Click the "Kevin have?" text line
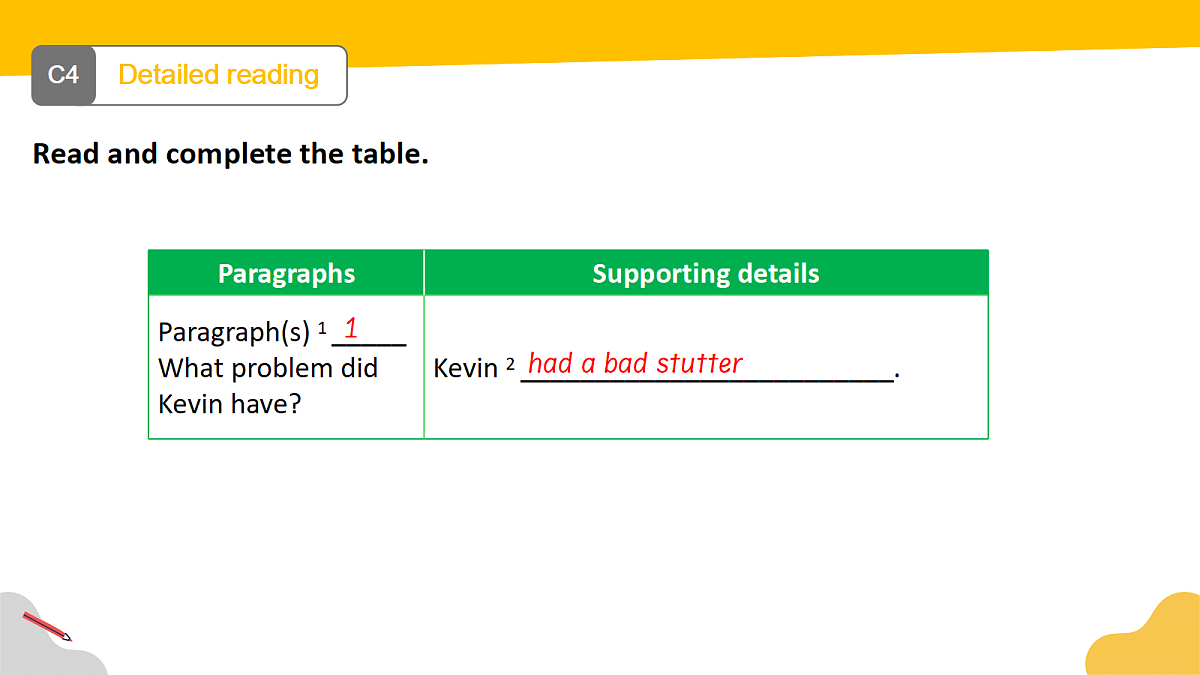Image resolution: width=1200 pixels, height=675 pixels. pyautogui.click(x=230, y=405)
